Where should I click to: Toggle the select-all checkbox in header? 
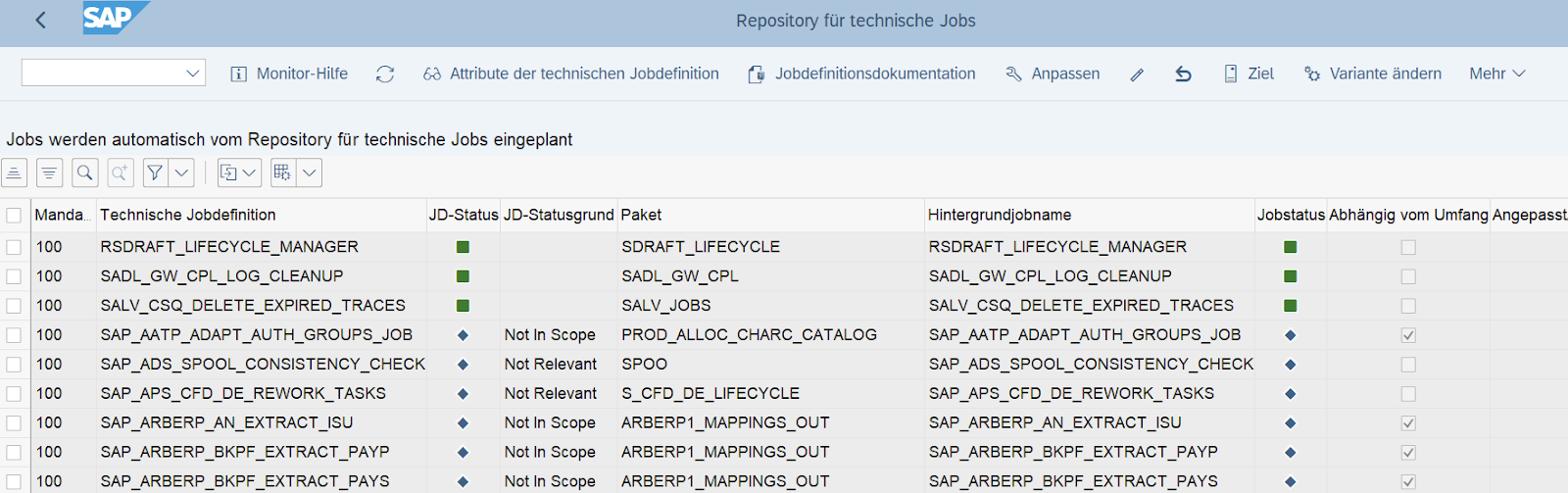click(14, 216)
